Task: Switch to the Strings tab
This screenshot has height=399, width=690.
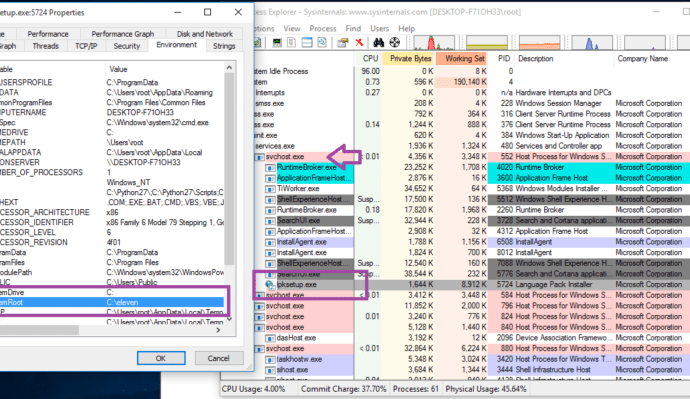Action: (x=224, y=46)
